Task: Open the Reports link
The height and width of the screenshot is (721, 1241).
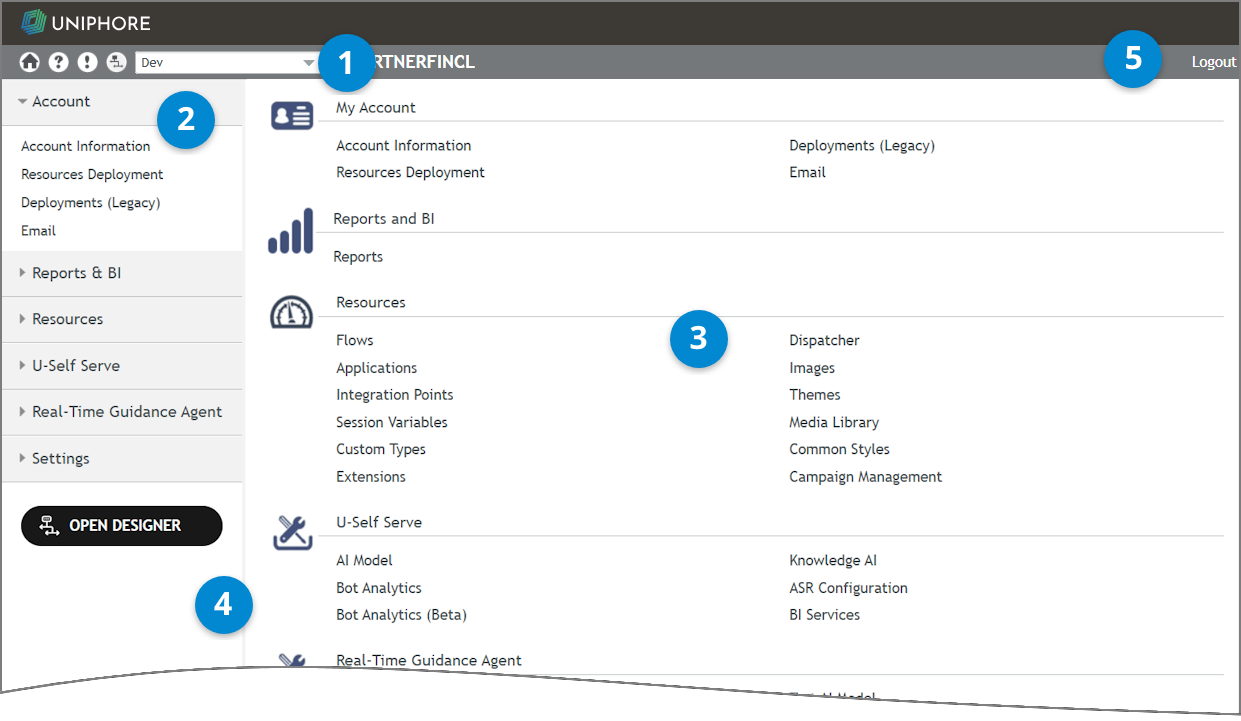Action: 358,257
